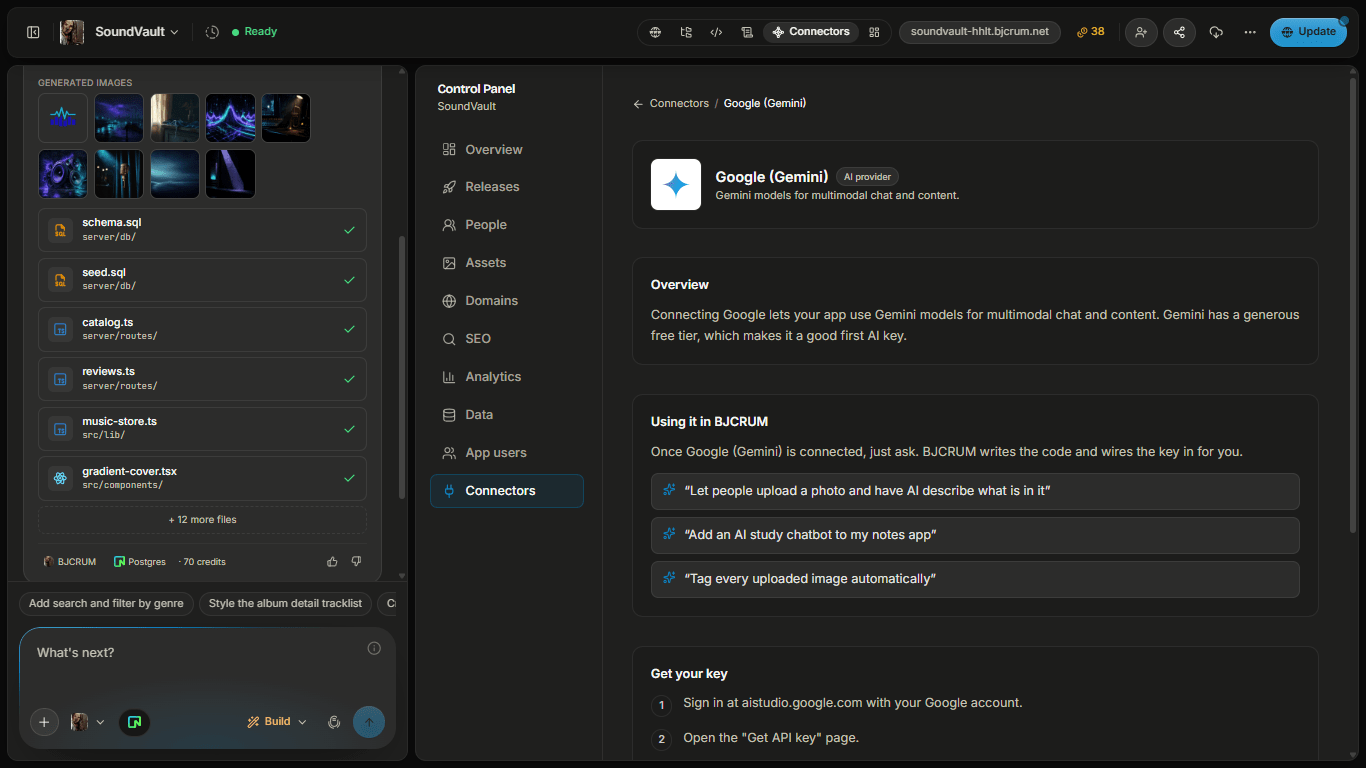Go to Releases in Control Panel
The height and width of the screenshot is (768, 1366).
click(x=507, y=187)
